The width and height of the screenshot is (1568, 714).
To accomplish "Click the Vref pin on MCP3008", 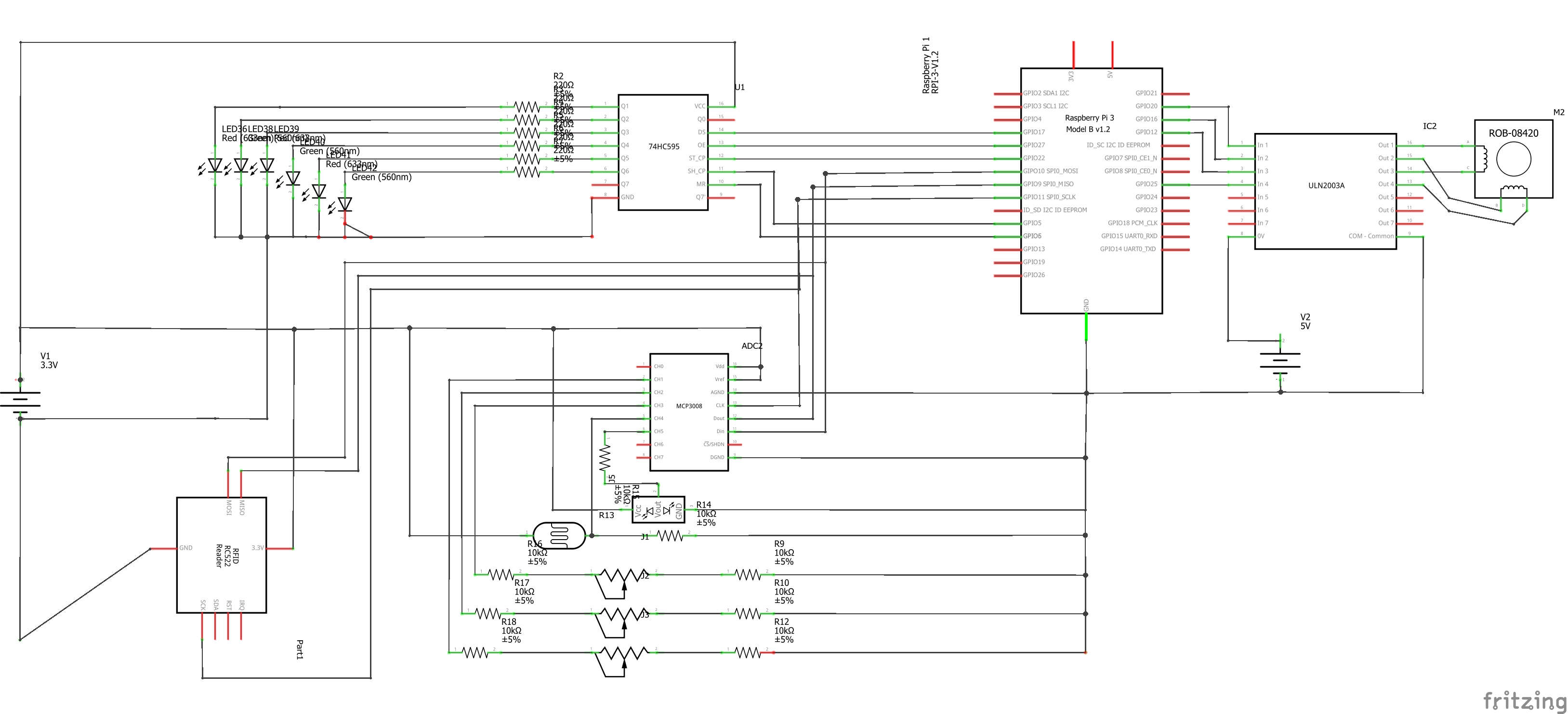I will pos(720,379).
